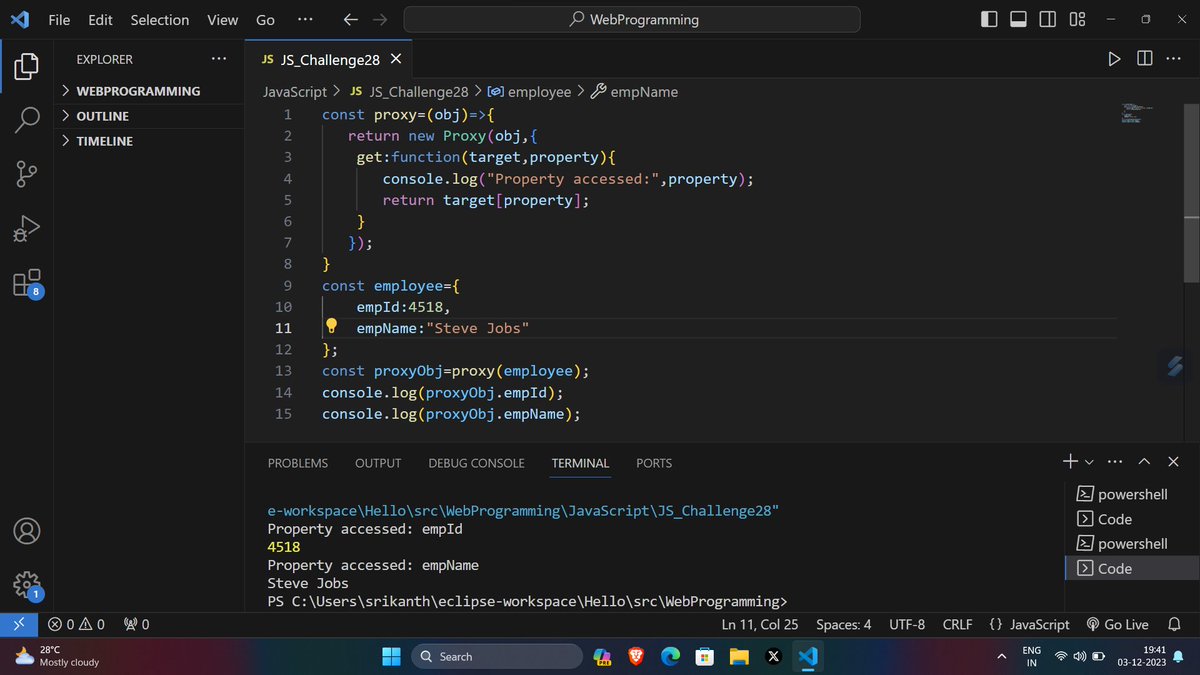Show hidden icons chevron in system tray
The image size is (1200, 675).
tap(1001, 656)
